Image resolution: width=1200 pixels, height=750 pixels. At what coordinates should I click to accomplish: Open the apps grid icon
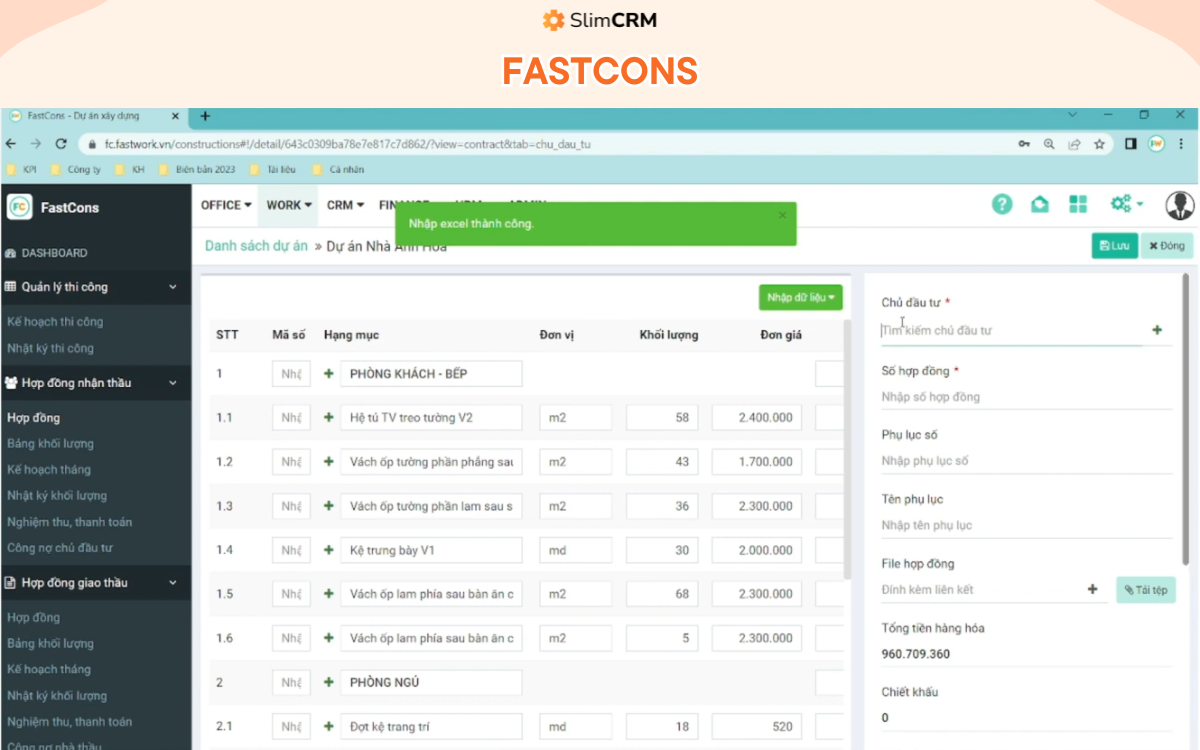point(1077,205)
